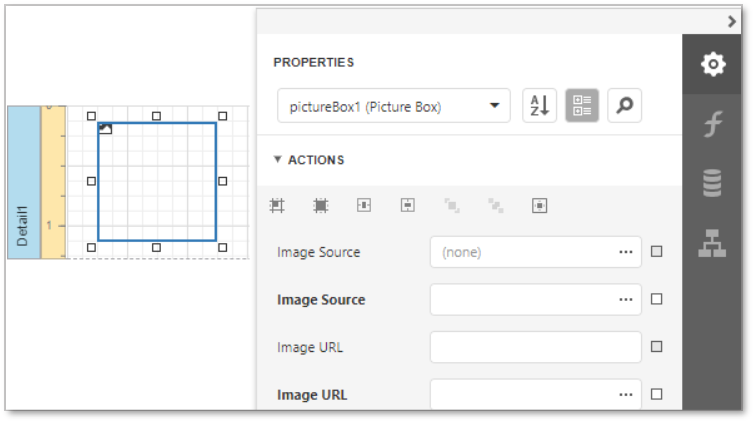This screenshot has width=754, height=422.
Task: Collapse the side panel with the top chevron
Action: pyautogui.click(x=732, y=20)
